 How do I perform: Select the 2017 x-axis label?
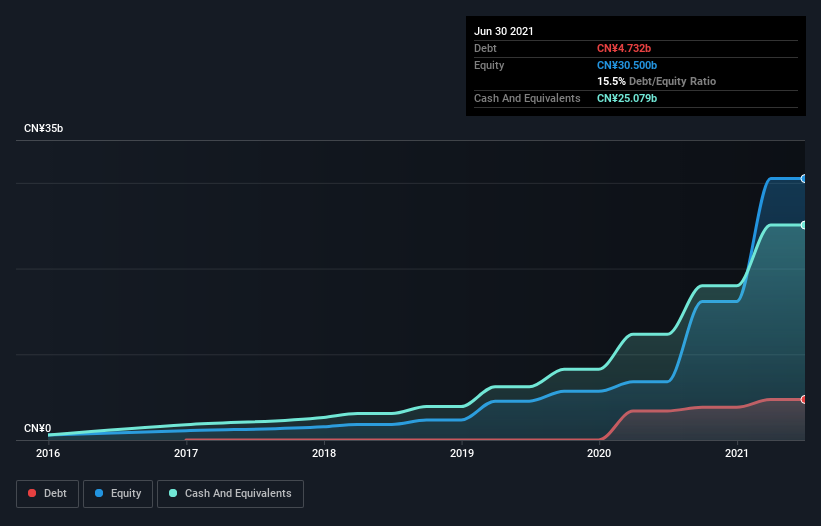coord(186,453)
